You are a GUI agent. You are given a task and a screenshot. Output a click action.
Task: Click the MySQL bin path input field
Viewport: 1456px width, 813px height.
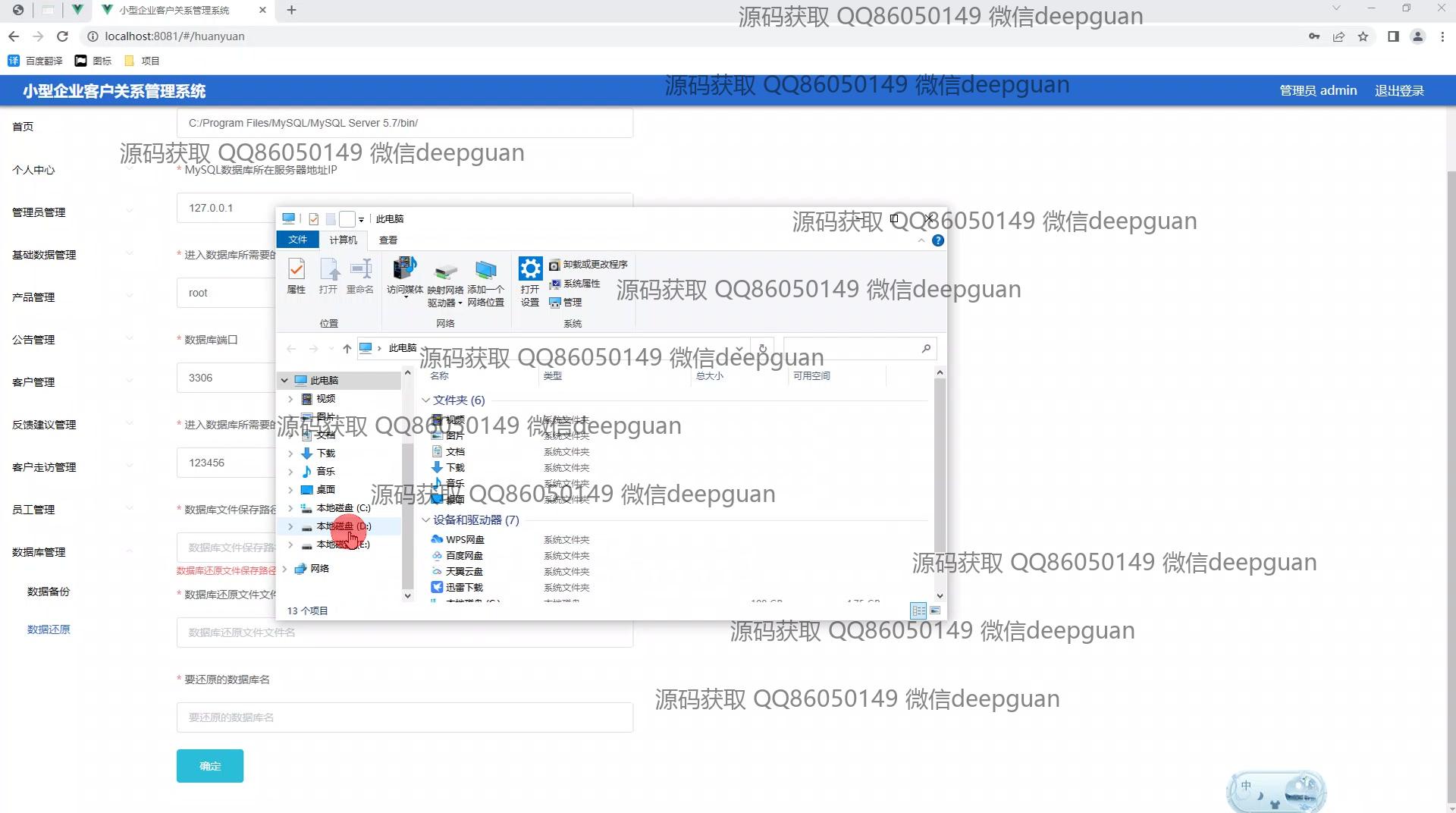405,123
